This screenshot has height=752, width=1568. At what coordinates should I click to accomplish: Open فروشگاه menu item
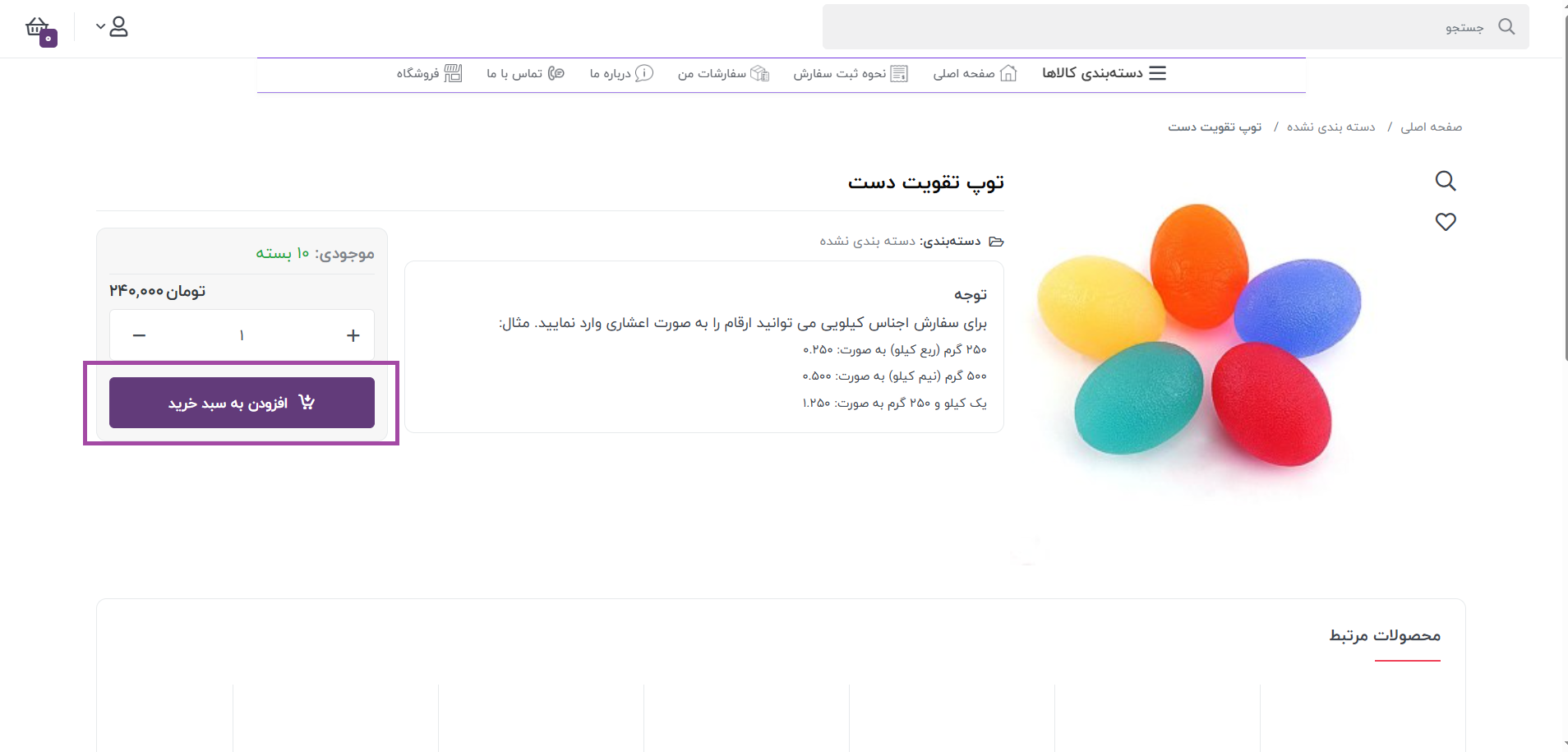[429, 73]
